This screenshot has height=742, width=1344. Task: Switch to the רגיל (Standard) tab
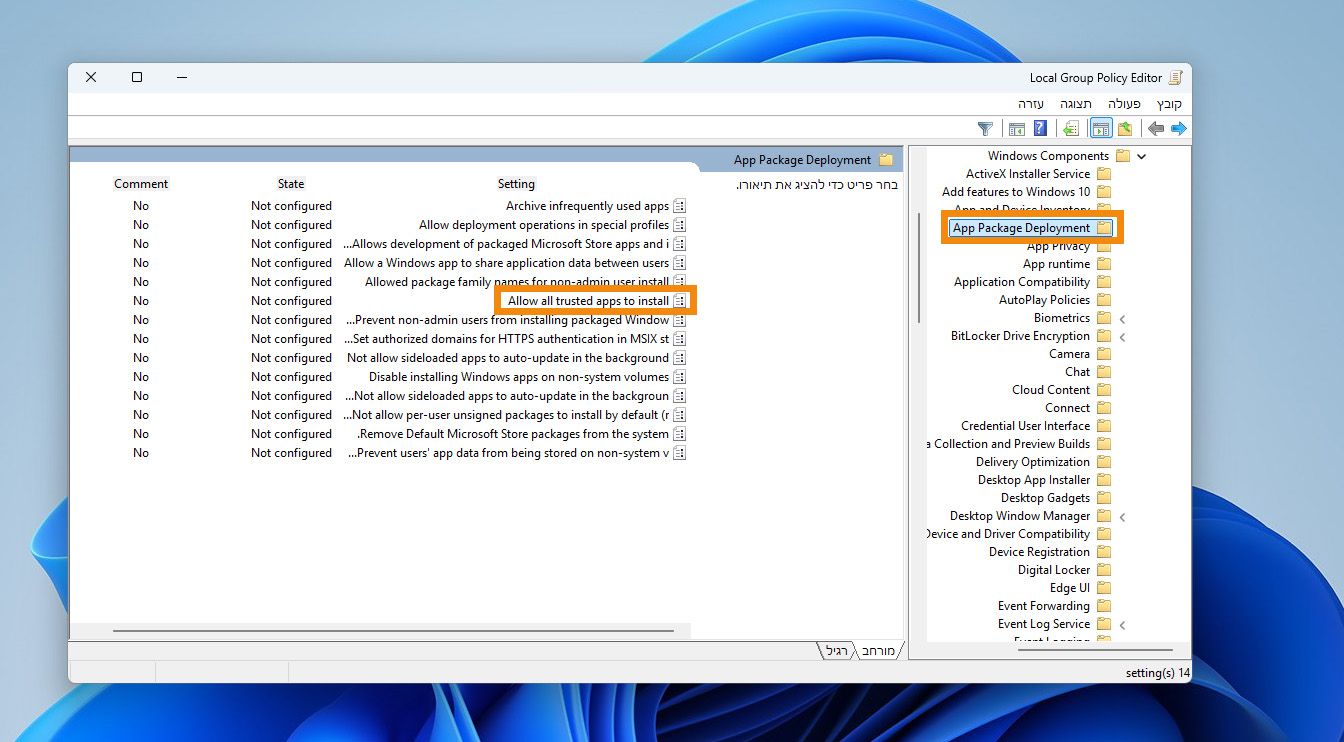[x=837, y=651]
